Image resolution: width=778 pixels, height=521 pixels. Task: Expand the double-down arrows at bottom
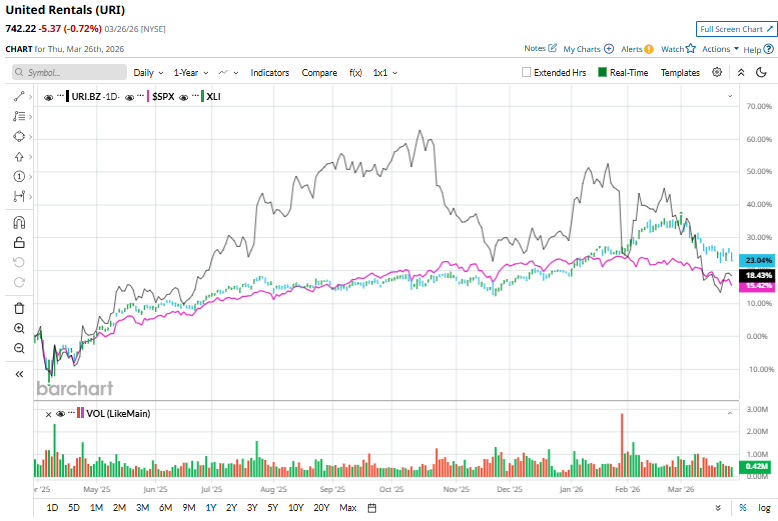pyautogui.click(x=718, y=508)
